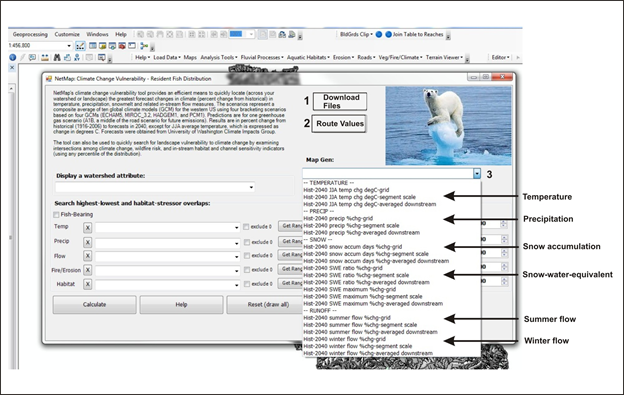Collapse the Map Gen dropdown arrow
The image size is (624, 395).
[x=477, y=174]
